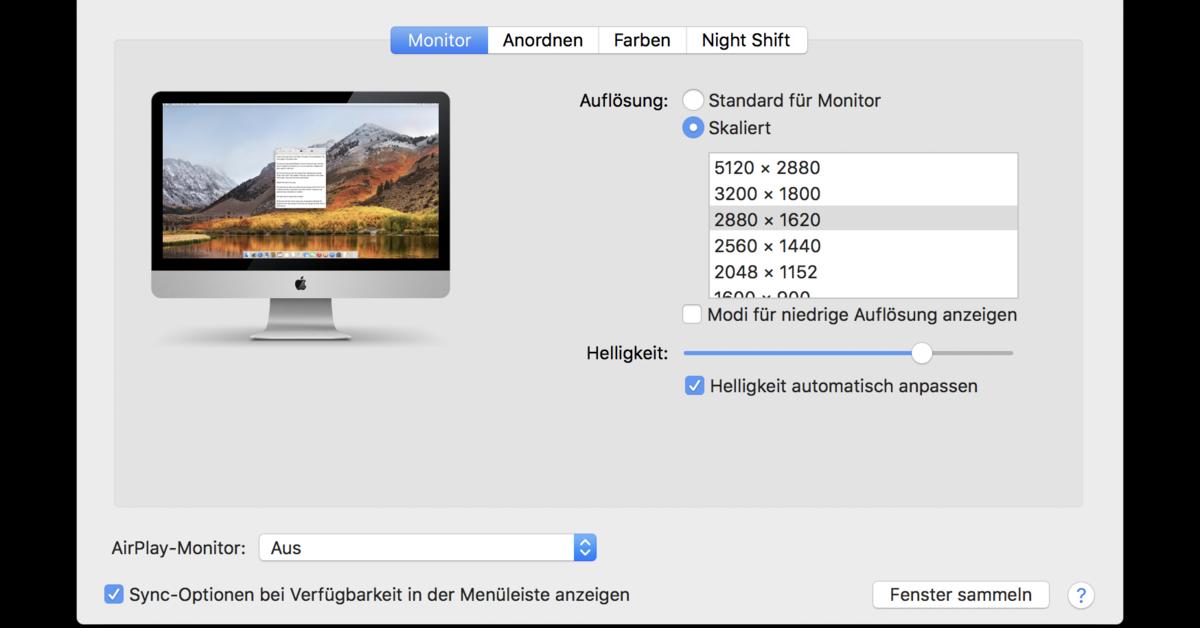Choose the 5120 × 2880 resolution

[x=863, y=167]
